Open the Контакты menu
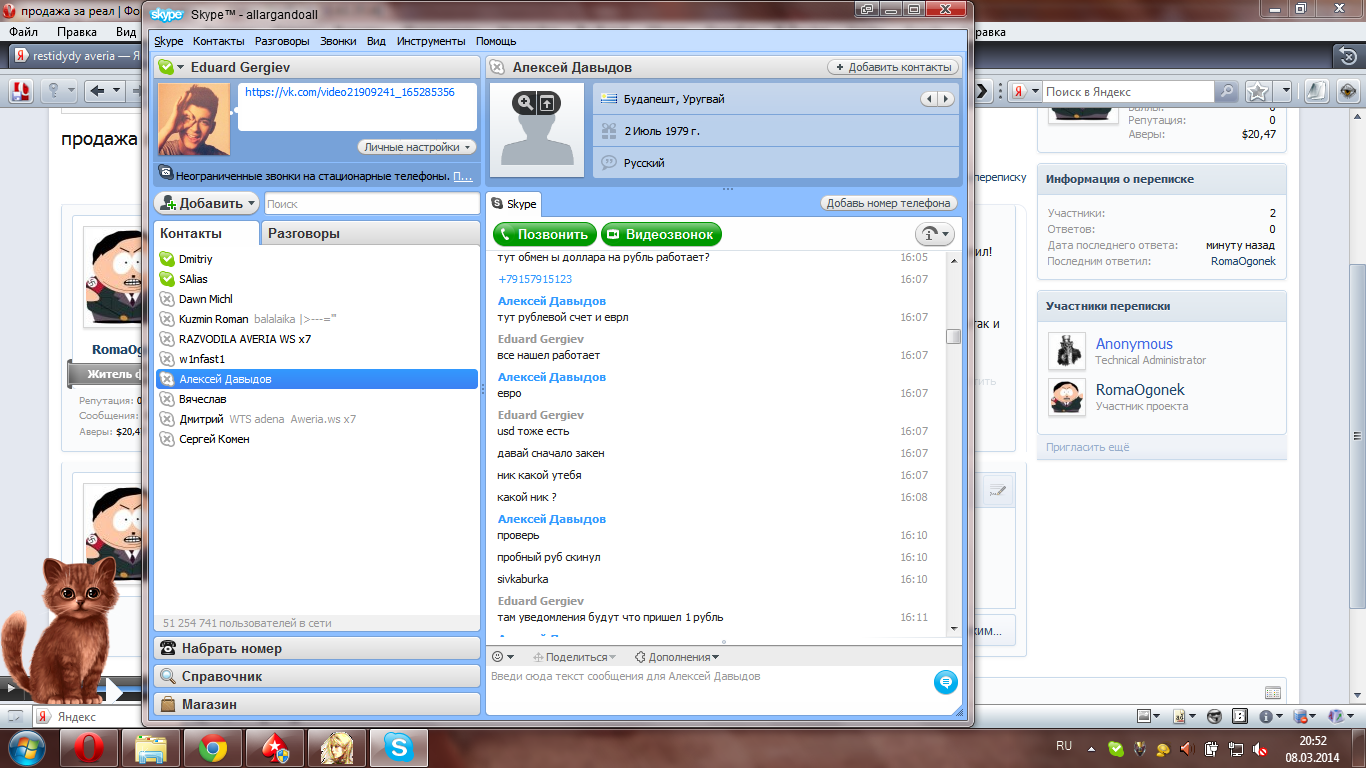Viewport: 1366px width, 768px height. (219, 41)
